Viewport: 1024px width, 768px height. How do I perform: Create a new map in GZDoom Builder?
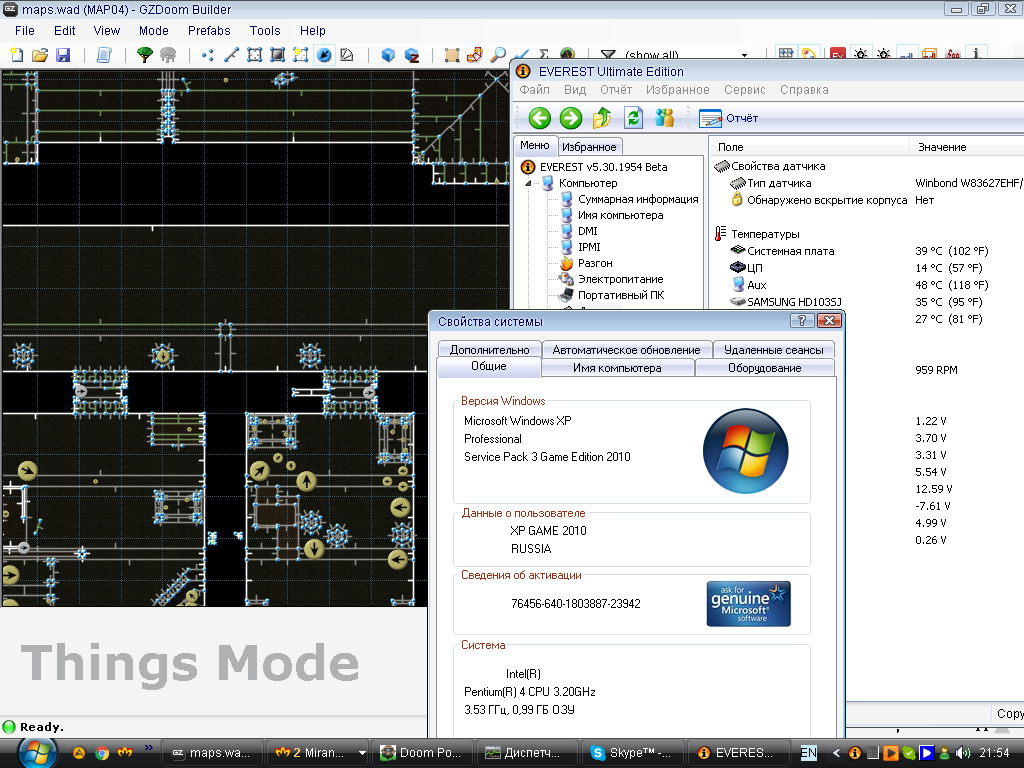click(x=16, y=55)
